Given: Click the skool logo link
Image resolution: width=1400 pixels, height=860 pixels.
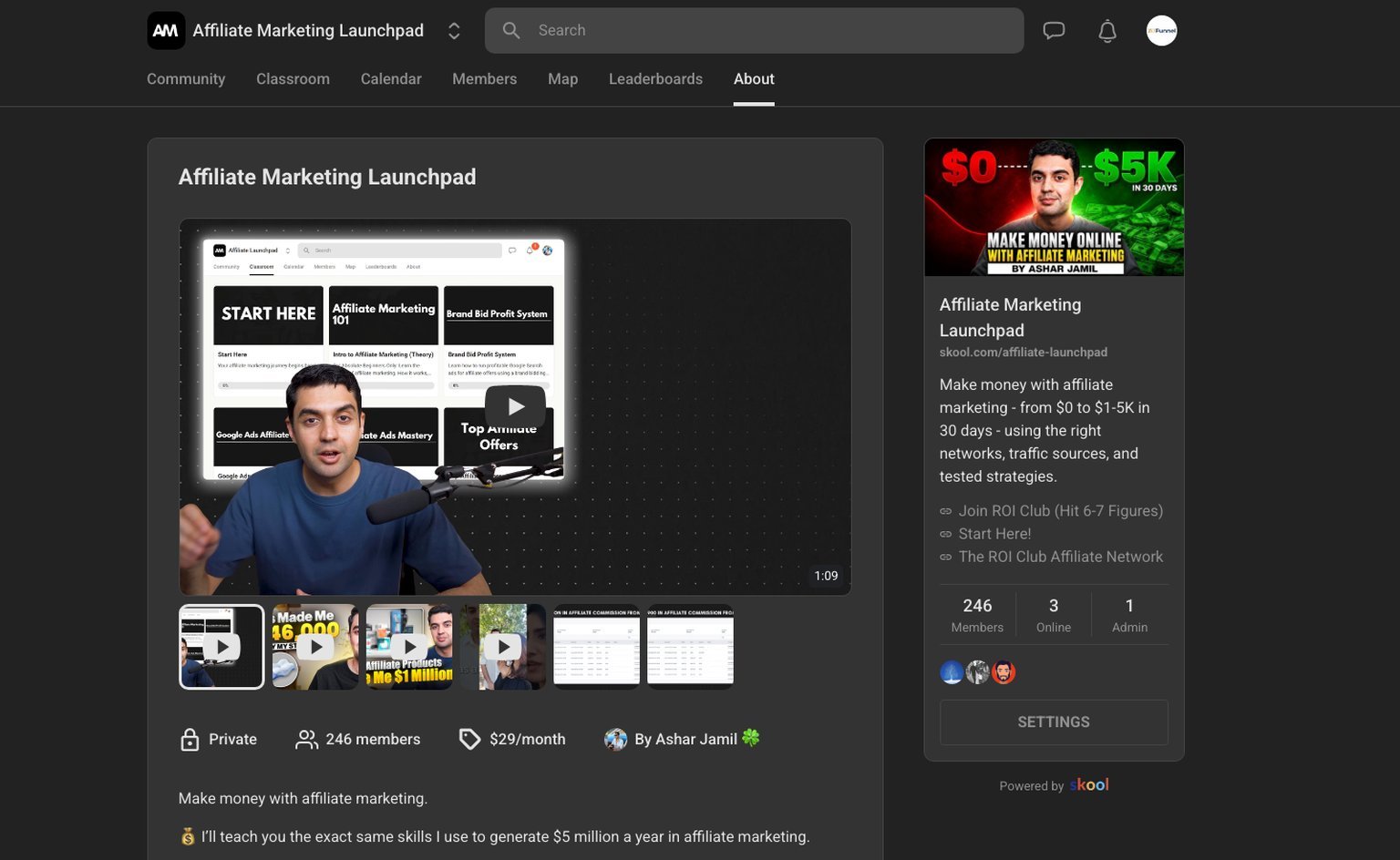Looking at the screenshot, I should pos(1089,784).
